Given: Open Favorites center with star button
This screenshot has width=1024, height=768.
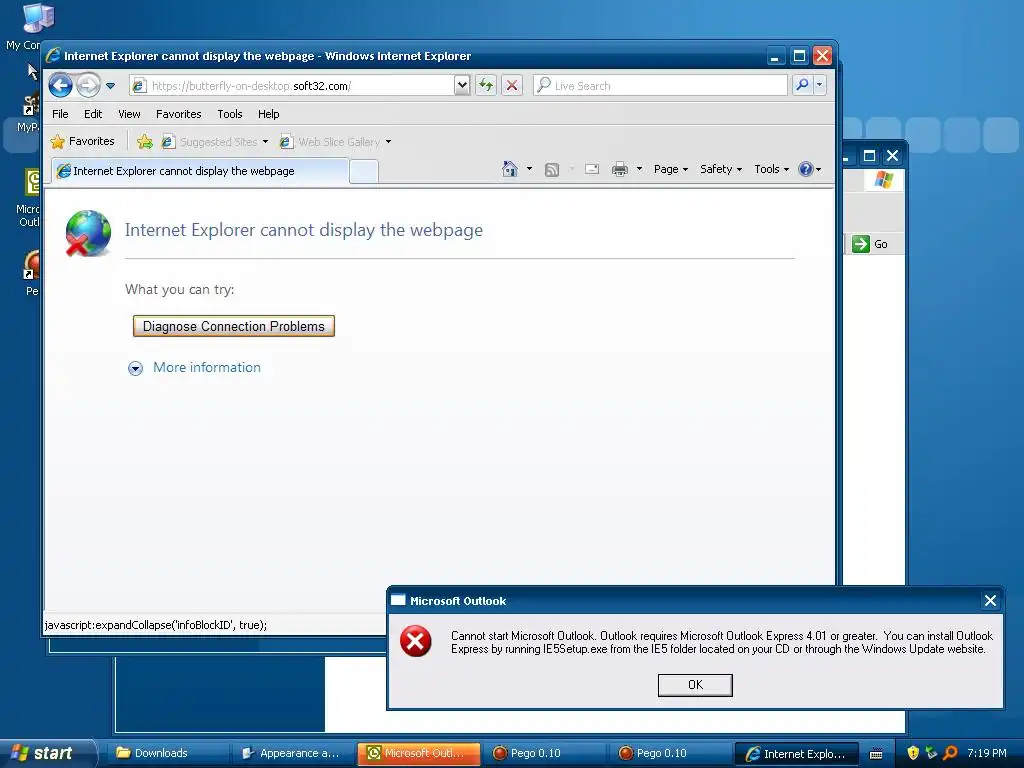Looking at the screenshot, I should 83,141.
